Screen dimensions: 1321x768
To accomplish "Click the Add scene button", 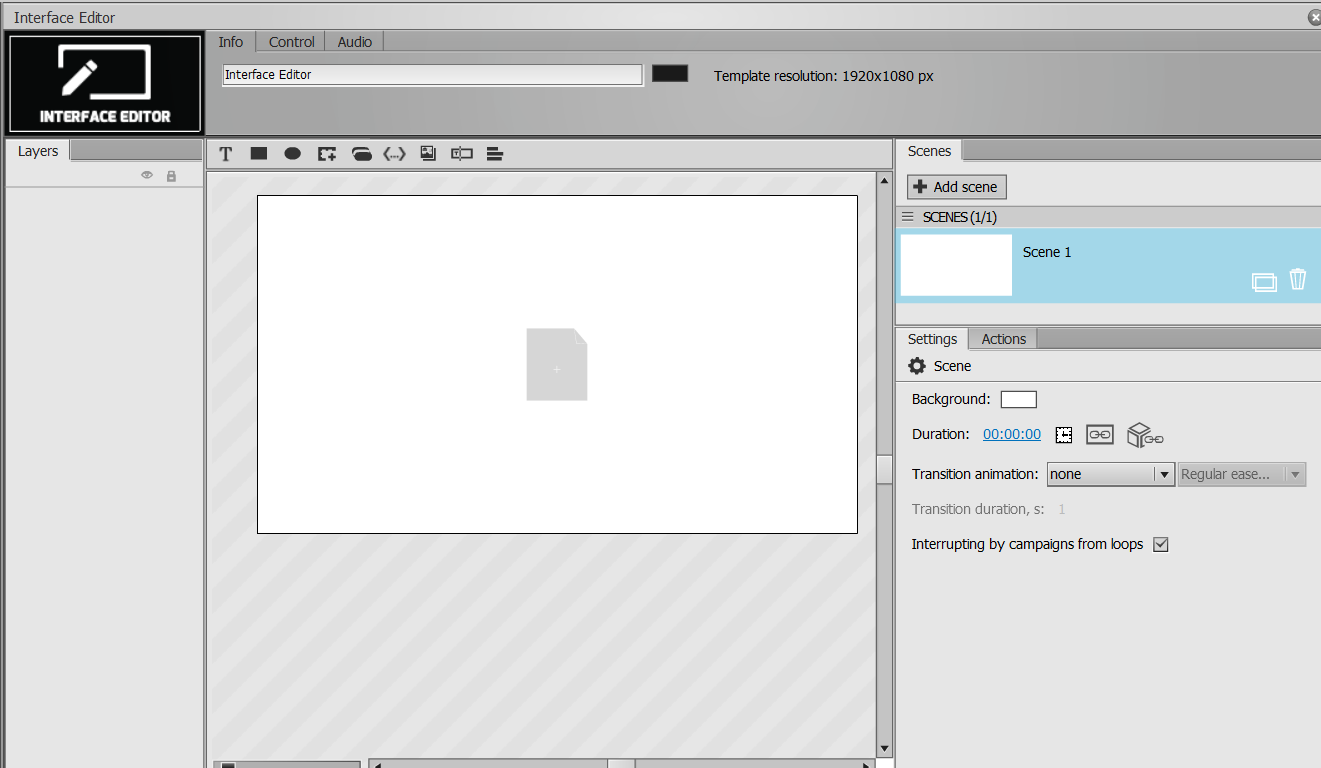I will [957, 187].
